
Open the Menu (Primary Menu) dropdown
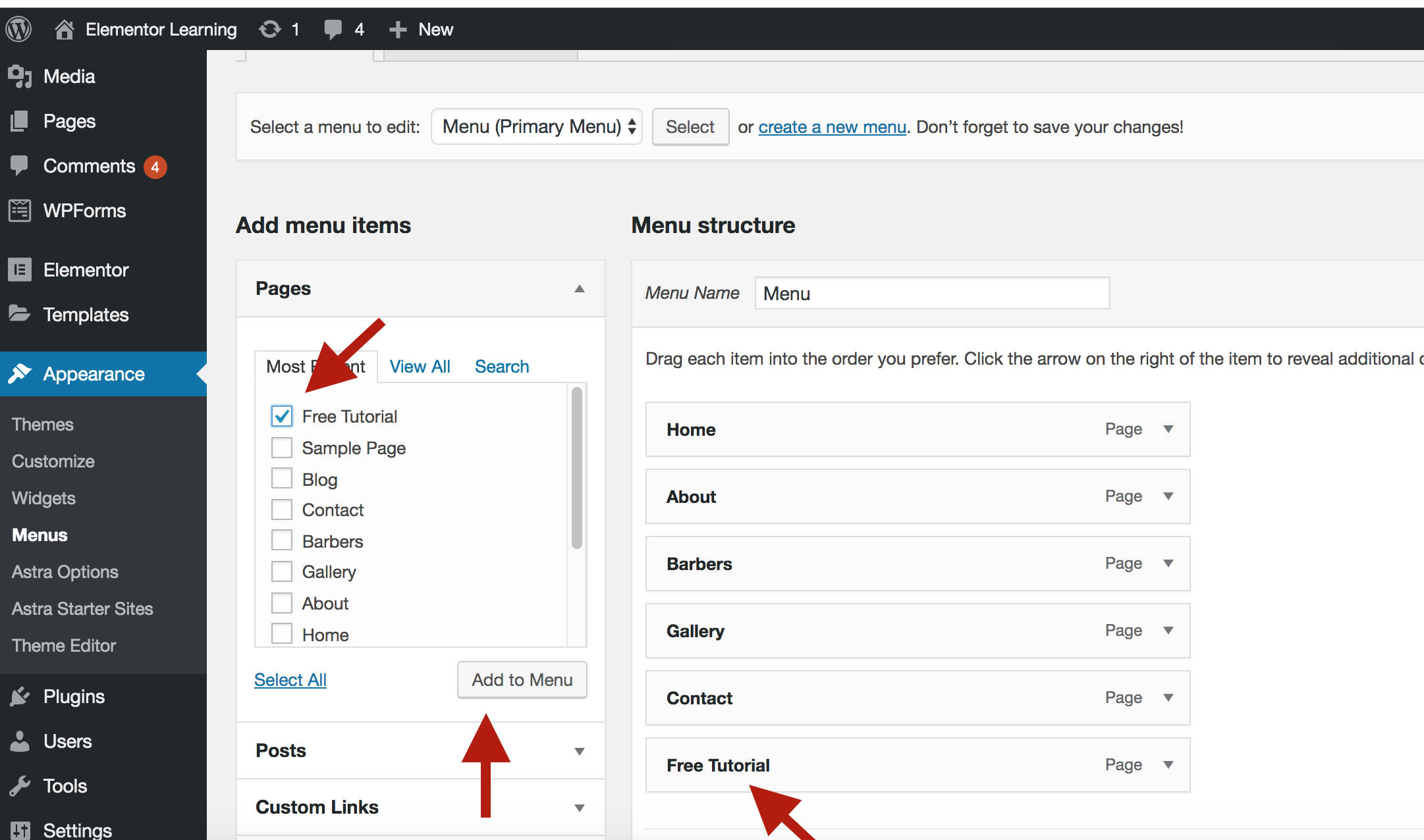(536, 126)
